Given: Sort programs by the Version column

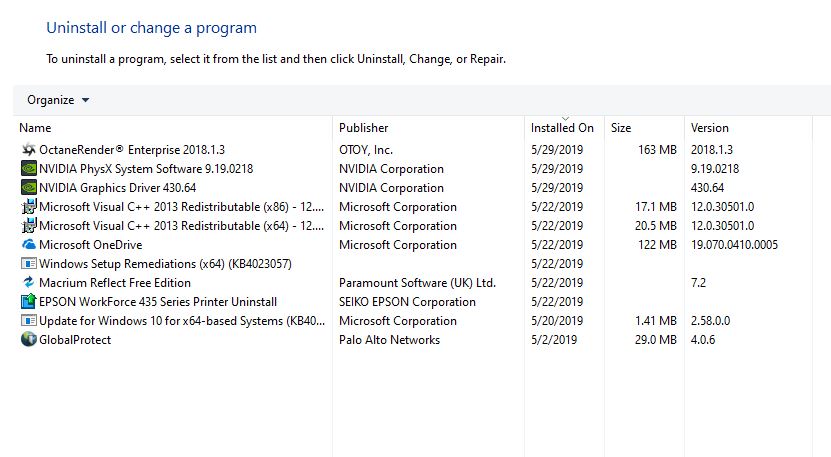Looking at the screenshot, I should click(x=709, y=128).
